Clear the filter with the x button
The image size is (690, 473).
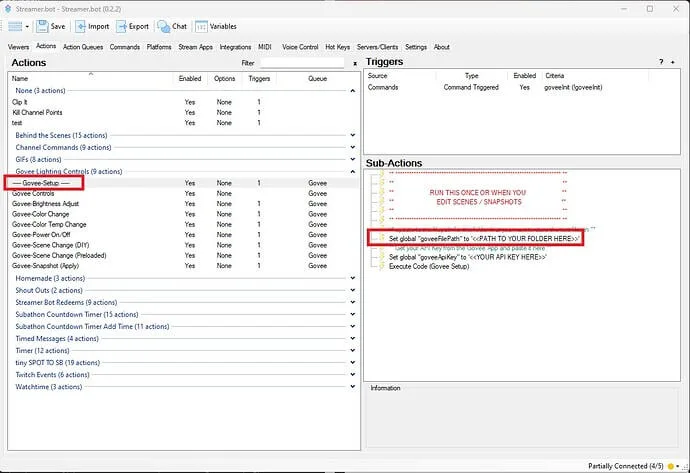[x=355, y=64]
